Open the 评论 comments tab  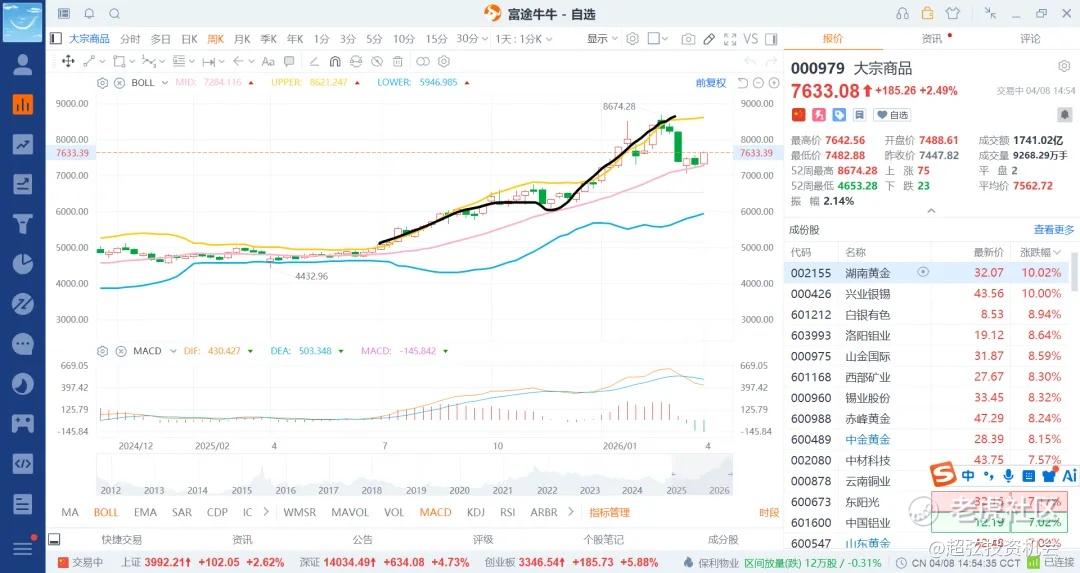coord(1030,39)
